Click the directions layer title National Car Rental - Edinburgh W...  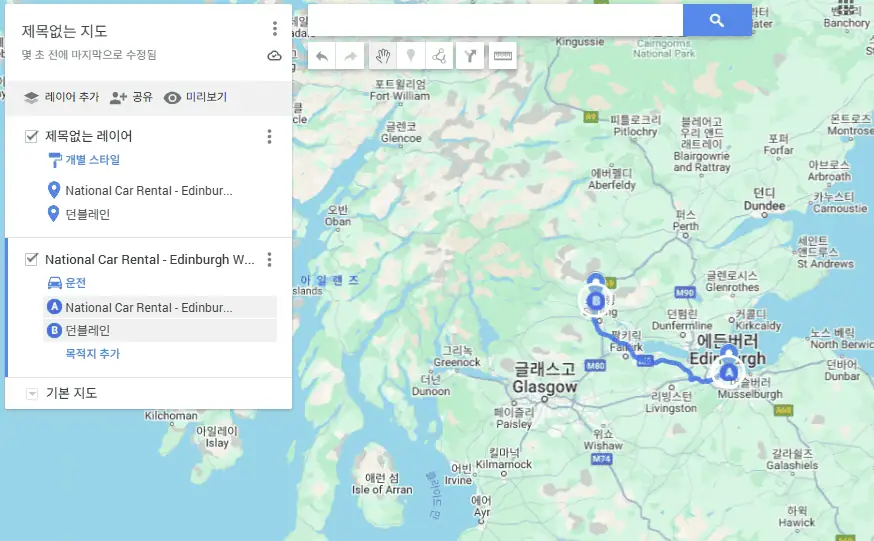pos(149,259)
